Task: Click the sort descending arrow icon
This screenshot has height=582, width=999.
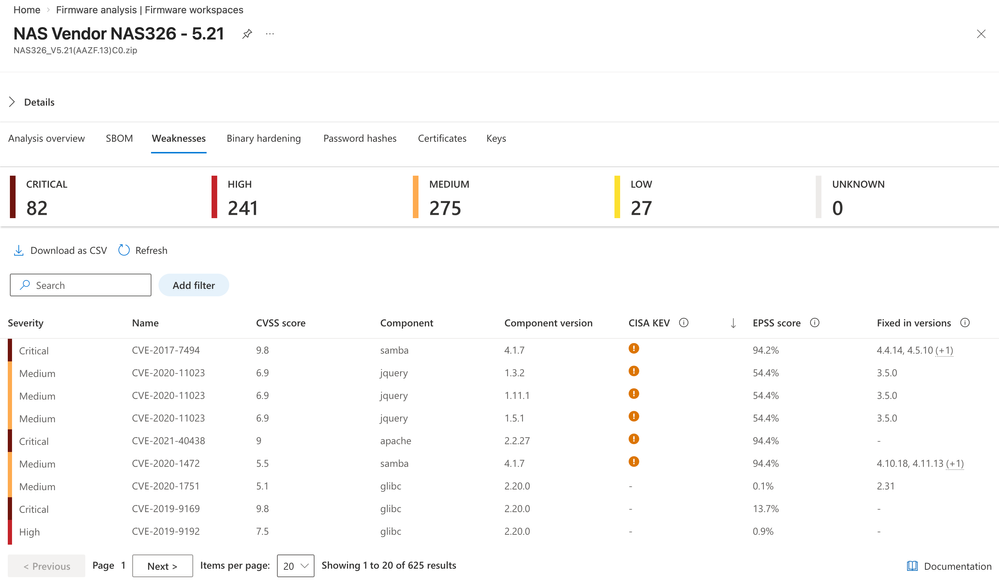Action: 733,323
